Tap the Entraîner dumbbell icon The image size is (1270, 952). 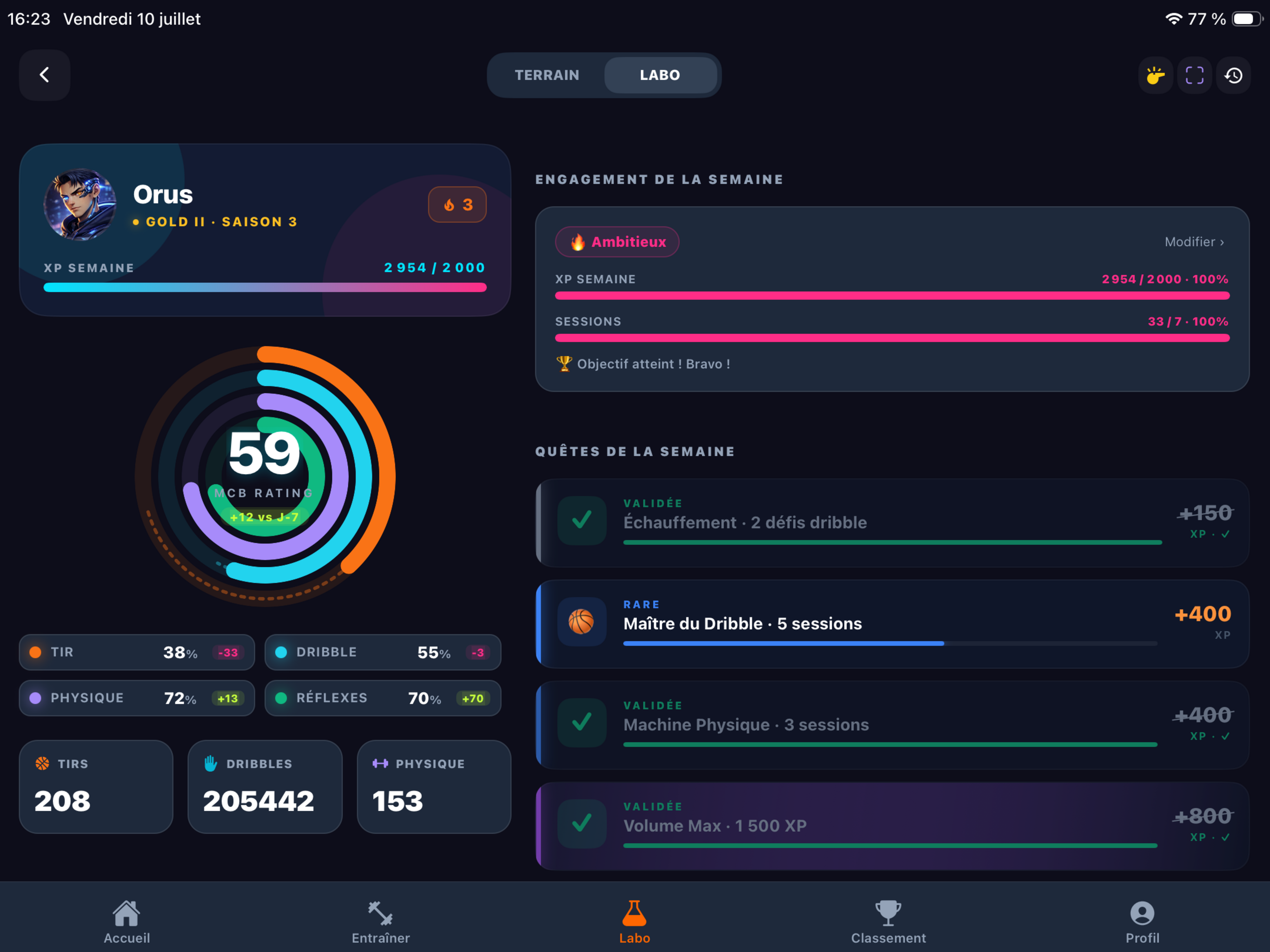click(x=380, y=913)
